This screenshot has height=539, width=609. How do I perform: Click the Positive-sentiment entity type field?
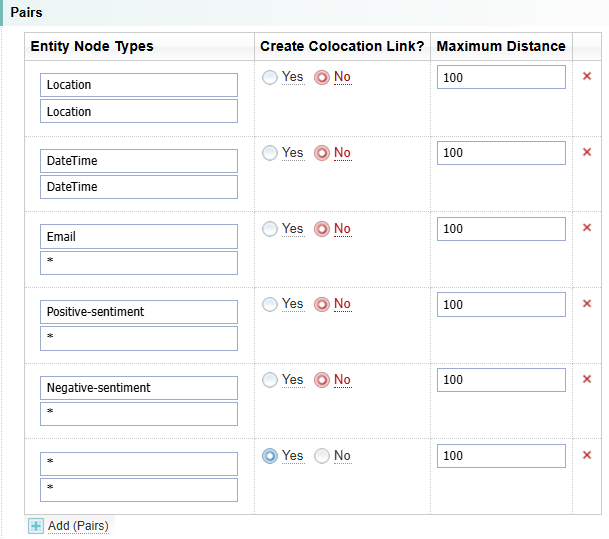139,312
